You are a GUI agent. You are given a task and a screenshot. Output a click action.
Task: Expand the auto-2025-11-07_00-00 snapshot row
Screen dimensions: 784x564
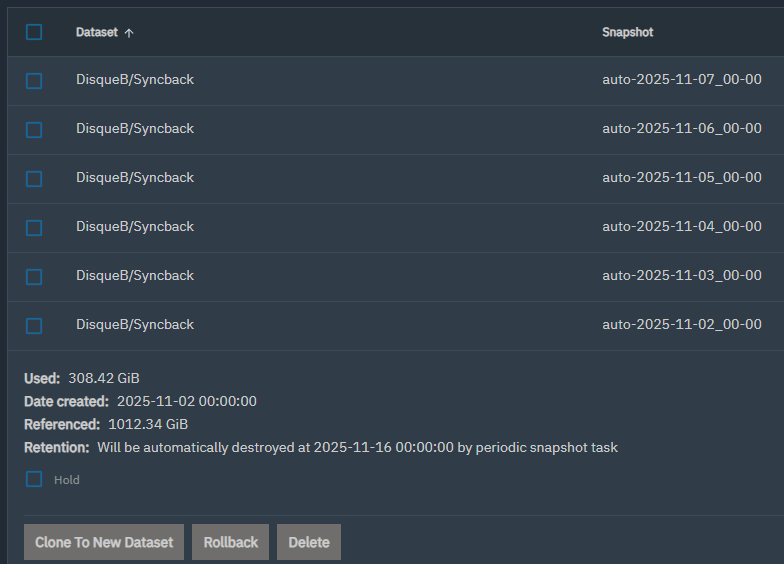pos(396,80)
